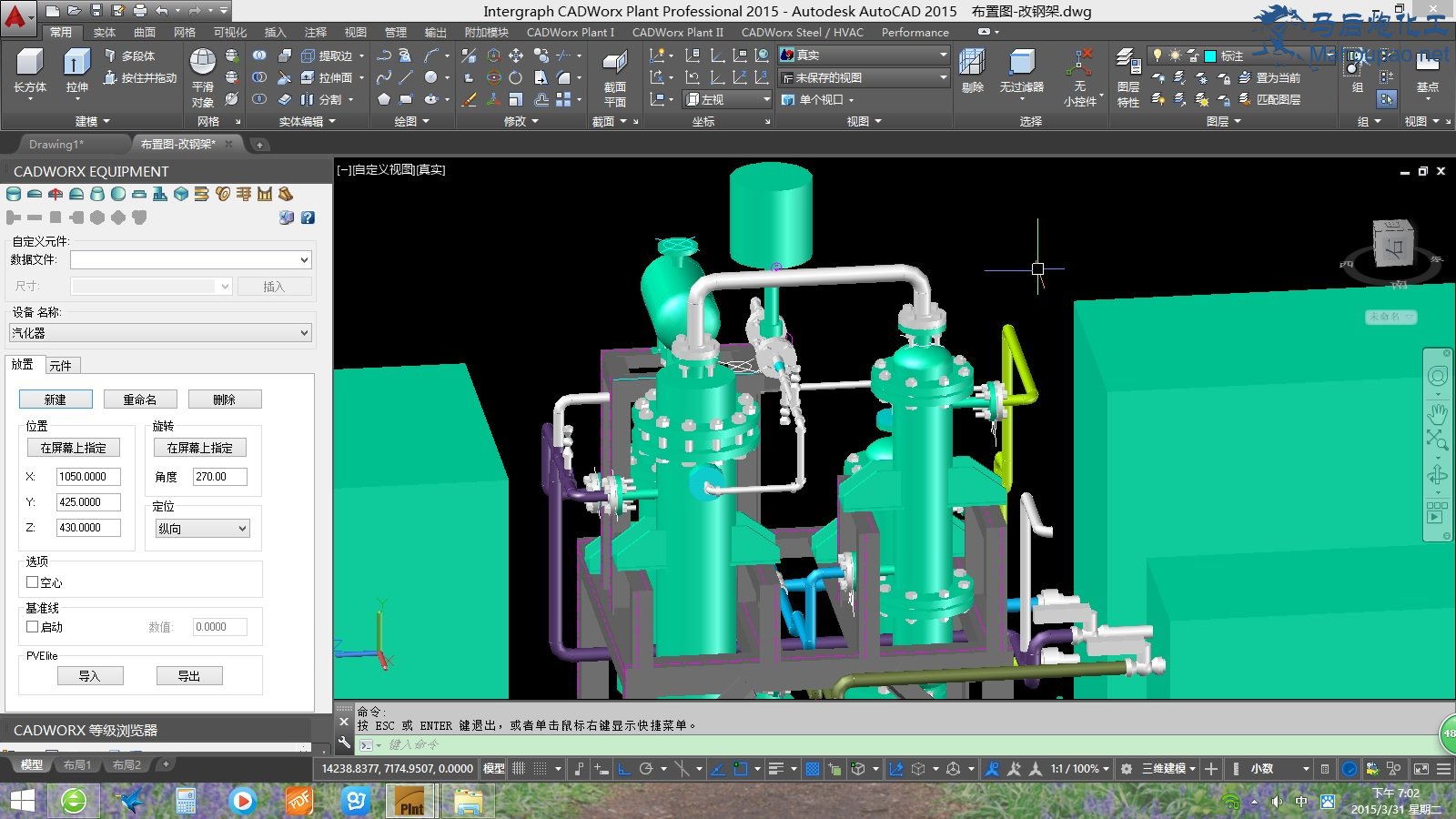Click the cyan layer color swatch beside 标注
The width and height of the screenshot is (1456, 819).
click(x=1211, y=56)
